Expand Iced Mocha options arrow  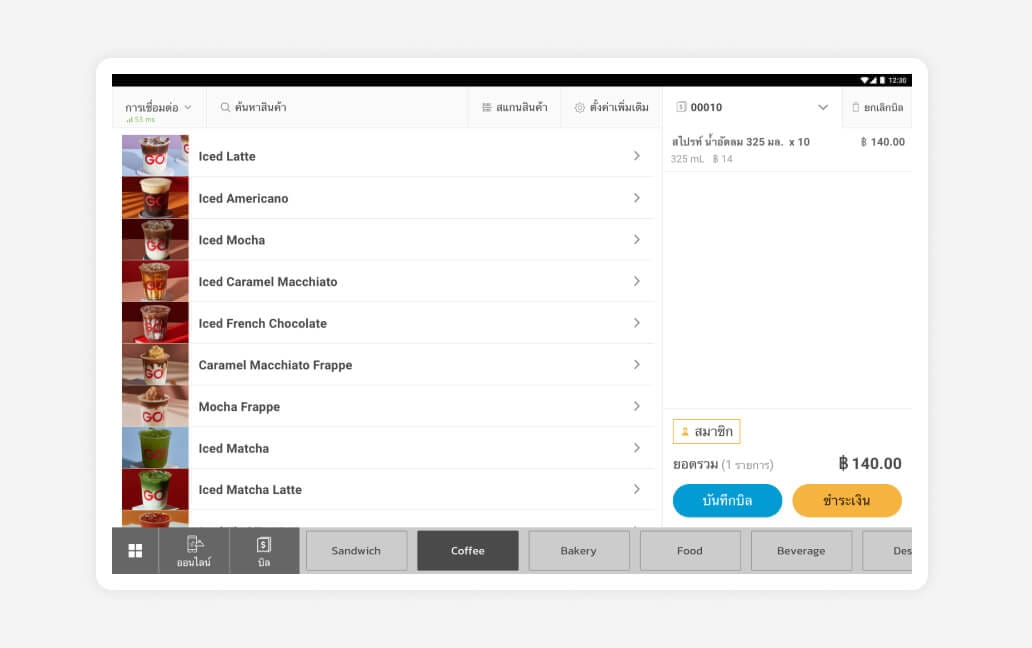point(636,240)
